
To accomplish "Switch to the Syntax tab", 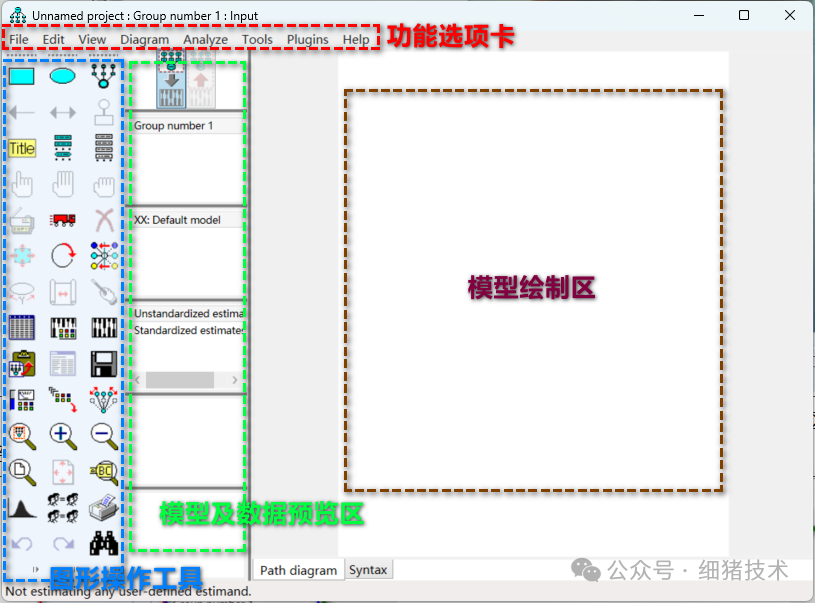I will coord(368,569).
